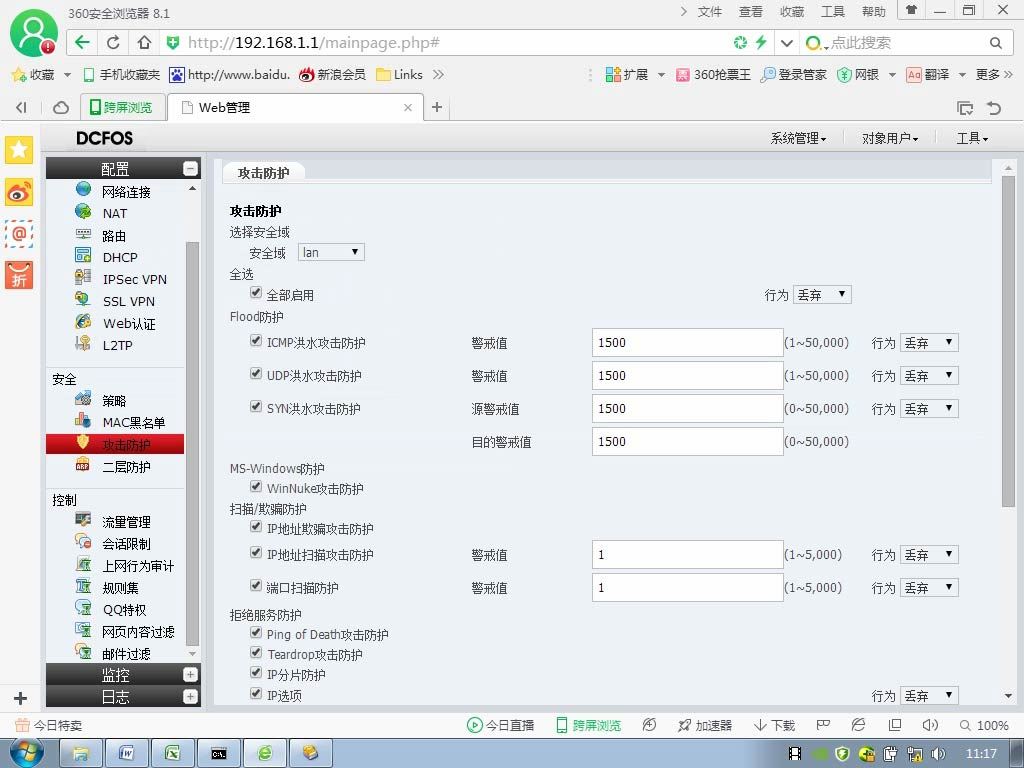Click the browser refresh icon
This screenshot has height=768, width=1024.
pos(113,42)
